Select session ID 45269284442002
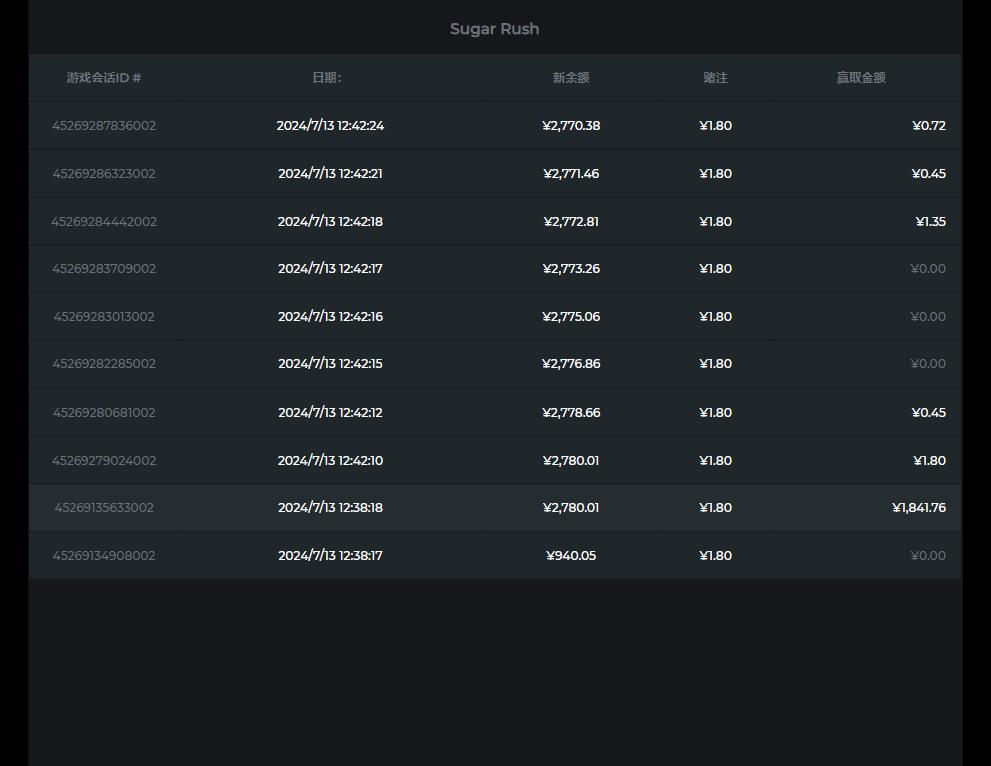Screen dimensions: 991x766 [x=104, y=222]
